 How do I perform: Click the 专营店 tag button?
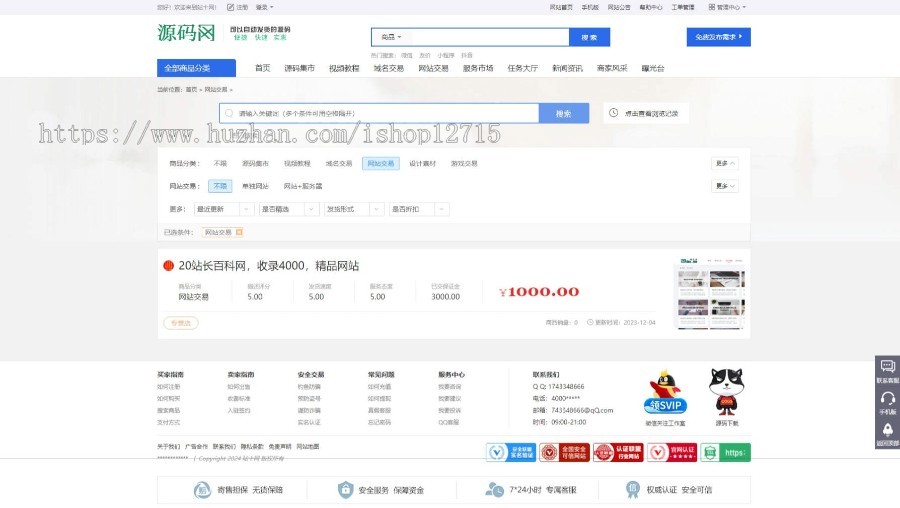[181, 323]
